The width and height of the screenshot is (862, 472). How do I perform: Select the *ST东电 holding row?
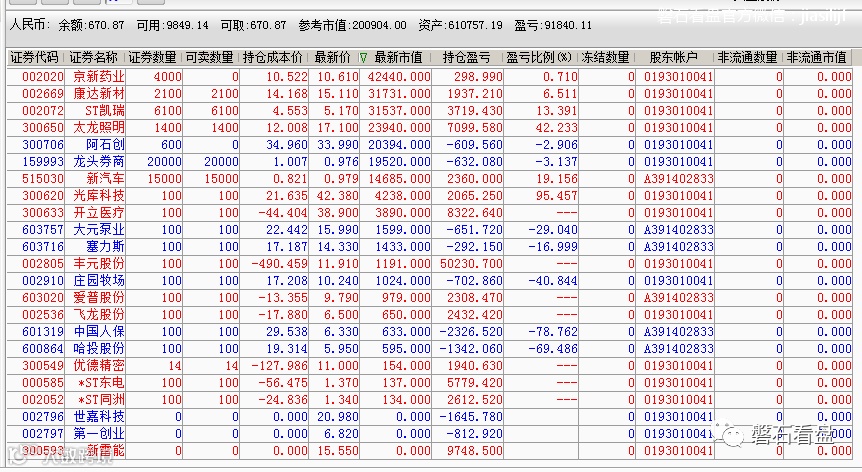coord(429,383)
